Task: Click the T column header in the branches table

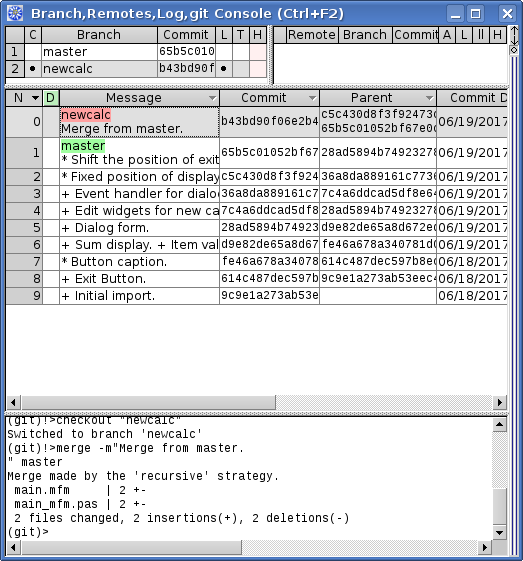Action: [x=241, y=35]
